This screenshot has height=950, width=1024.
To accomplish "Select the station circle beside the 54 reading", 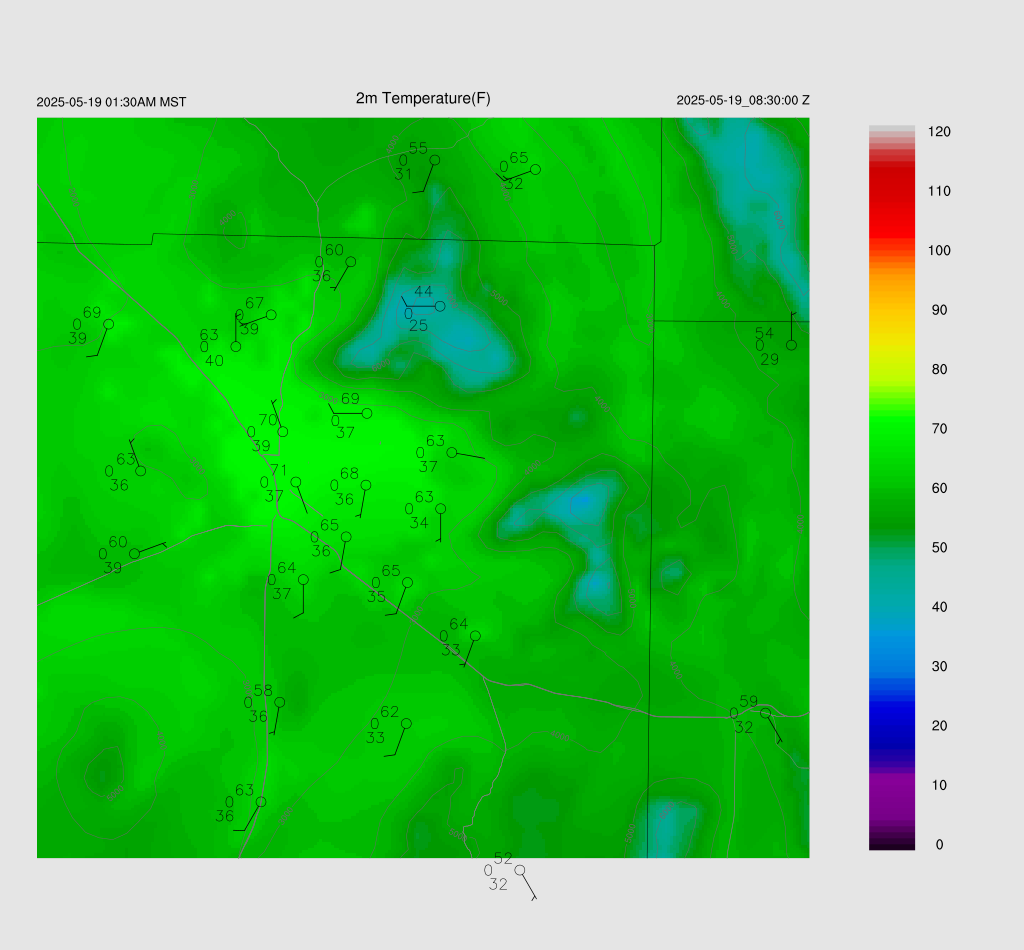I will [792, 345].
